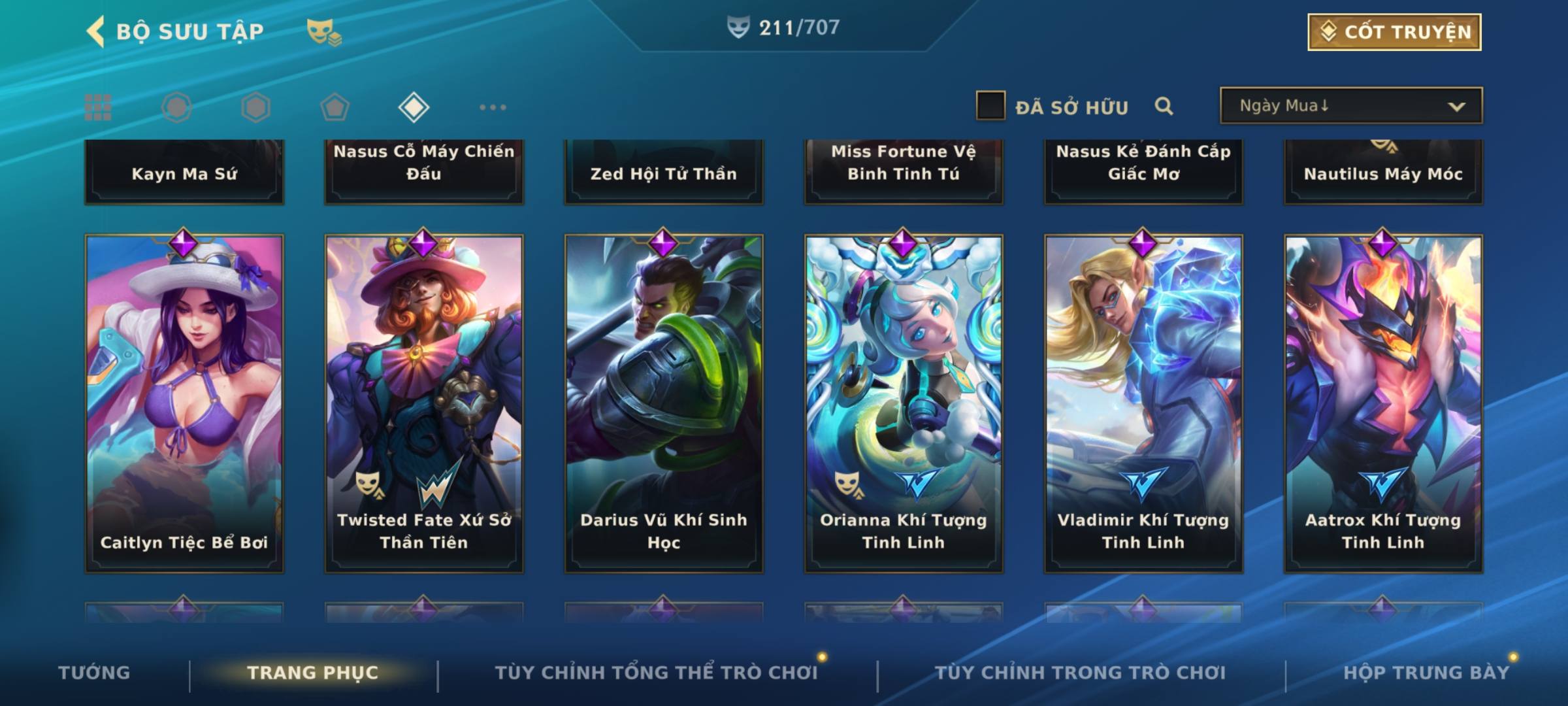View the Aatrox Khí Tượng Tinh Linh skin
This screenshot has height=706, width=1568.
tap(1383, 403)
